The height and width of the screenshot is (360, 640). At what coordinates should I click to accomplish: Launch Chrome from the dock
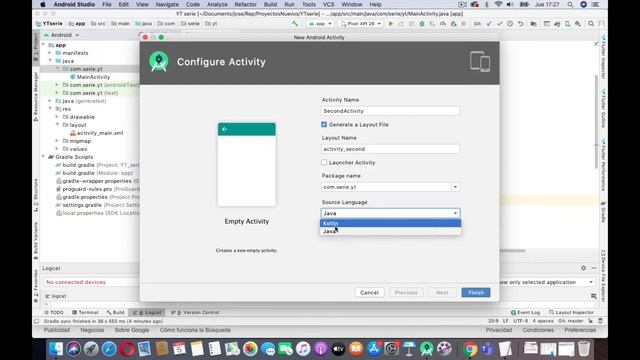pos(470,349)
